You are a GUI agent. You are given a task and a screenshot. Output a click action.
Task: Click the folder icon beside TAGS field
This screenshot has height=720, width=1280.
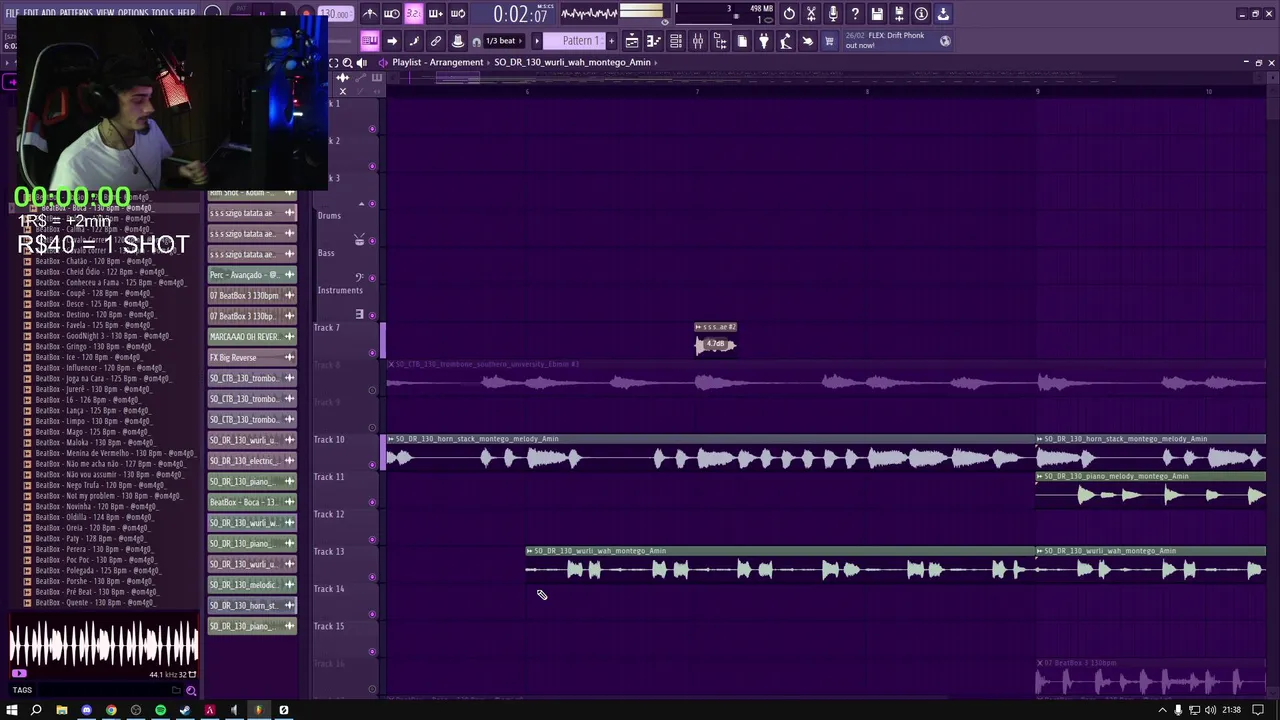(177, 690)
